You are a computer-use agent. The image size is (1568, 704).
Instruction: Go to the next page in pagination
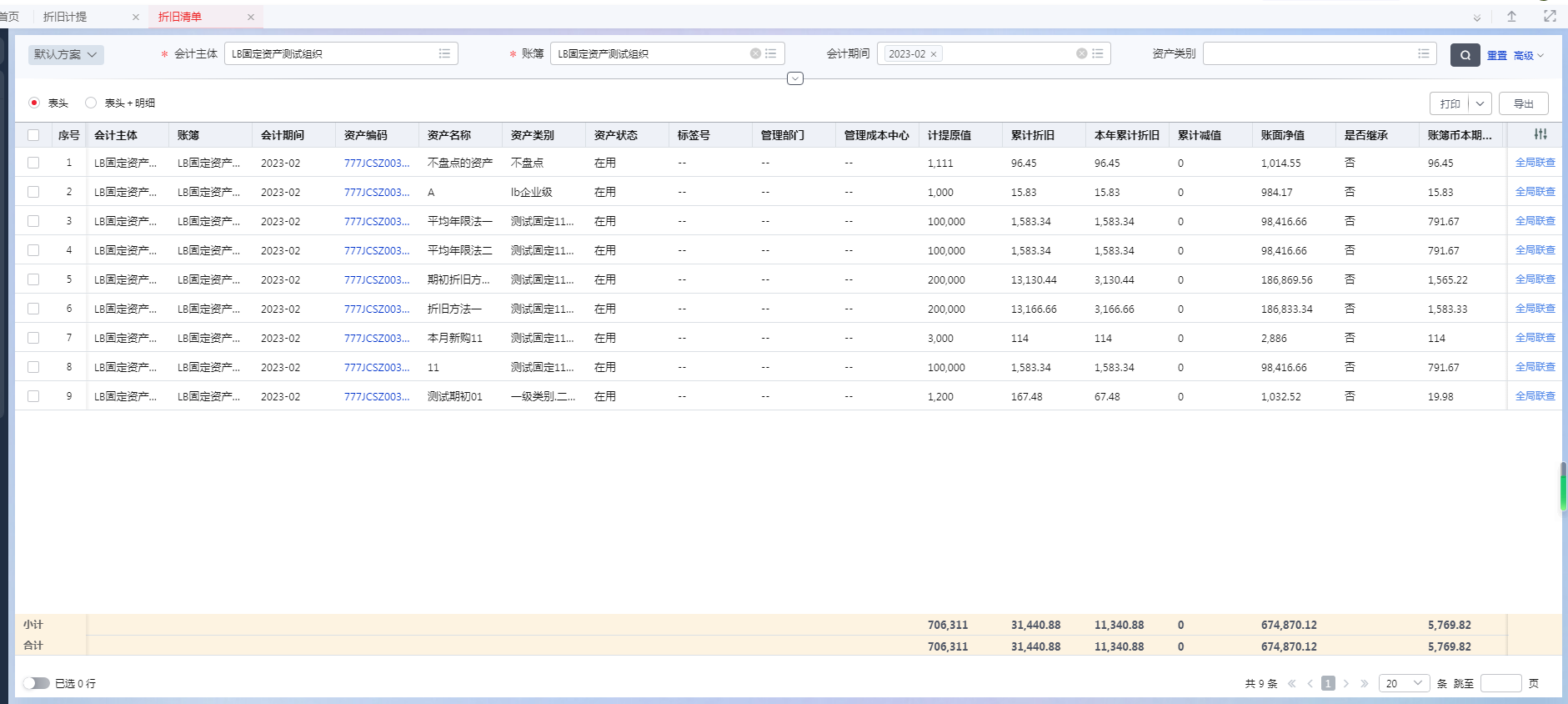click(x=1346, y=683)
